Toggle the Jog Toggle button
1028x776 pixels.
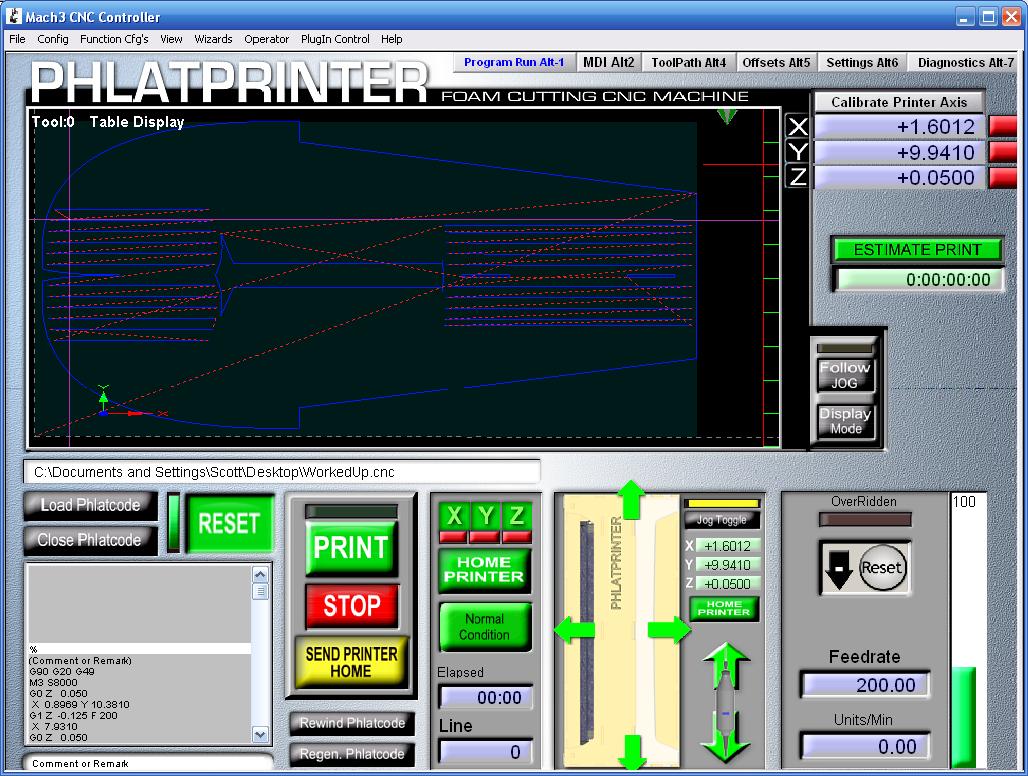(722, 520)
